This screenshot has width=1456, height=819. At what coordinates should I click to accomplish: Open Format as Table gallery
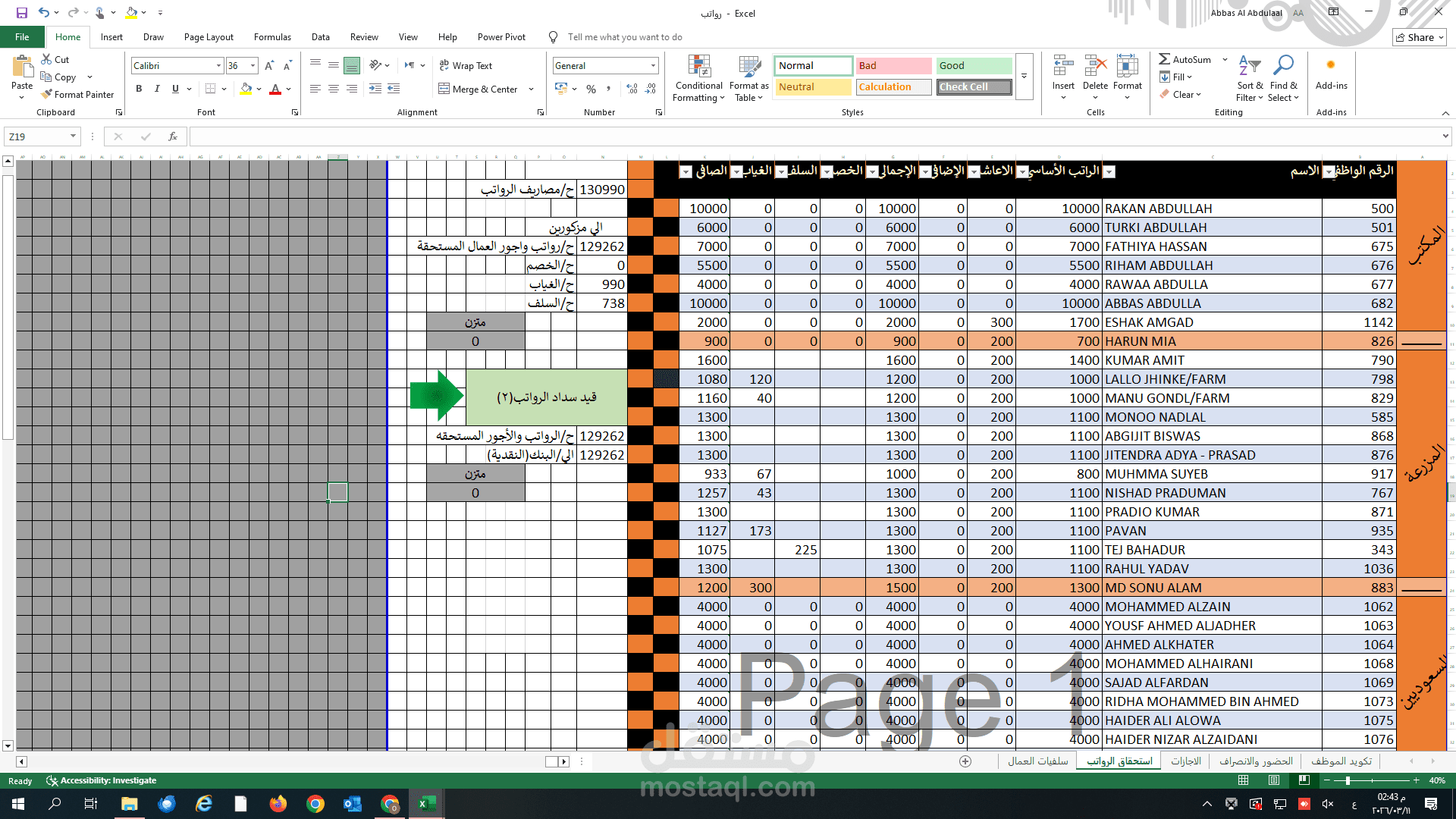pos(749,78)
